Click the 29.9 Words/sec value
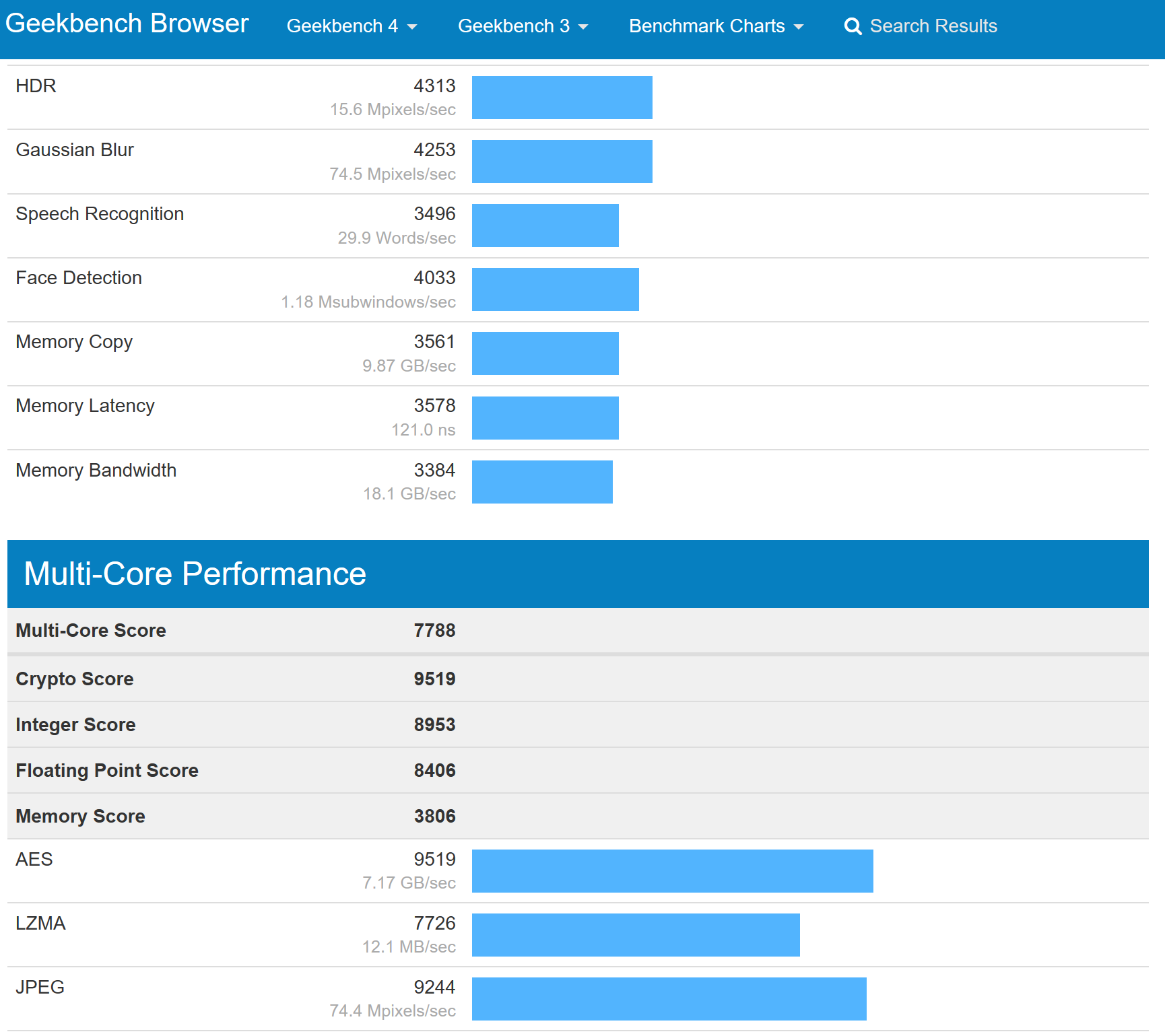The height and width of the screenshot is (1036, 1165). tap(397, 238)
